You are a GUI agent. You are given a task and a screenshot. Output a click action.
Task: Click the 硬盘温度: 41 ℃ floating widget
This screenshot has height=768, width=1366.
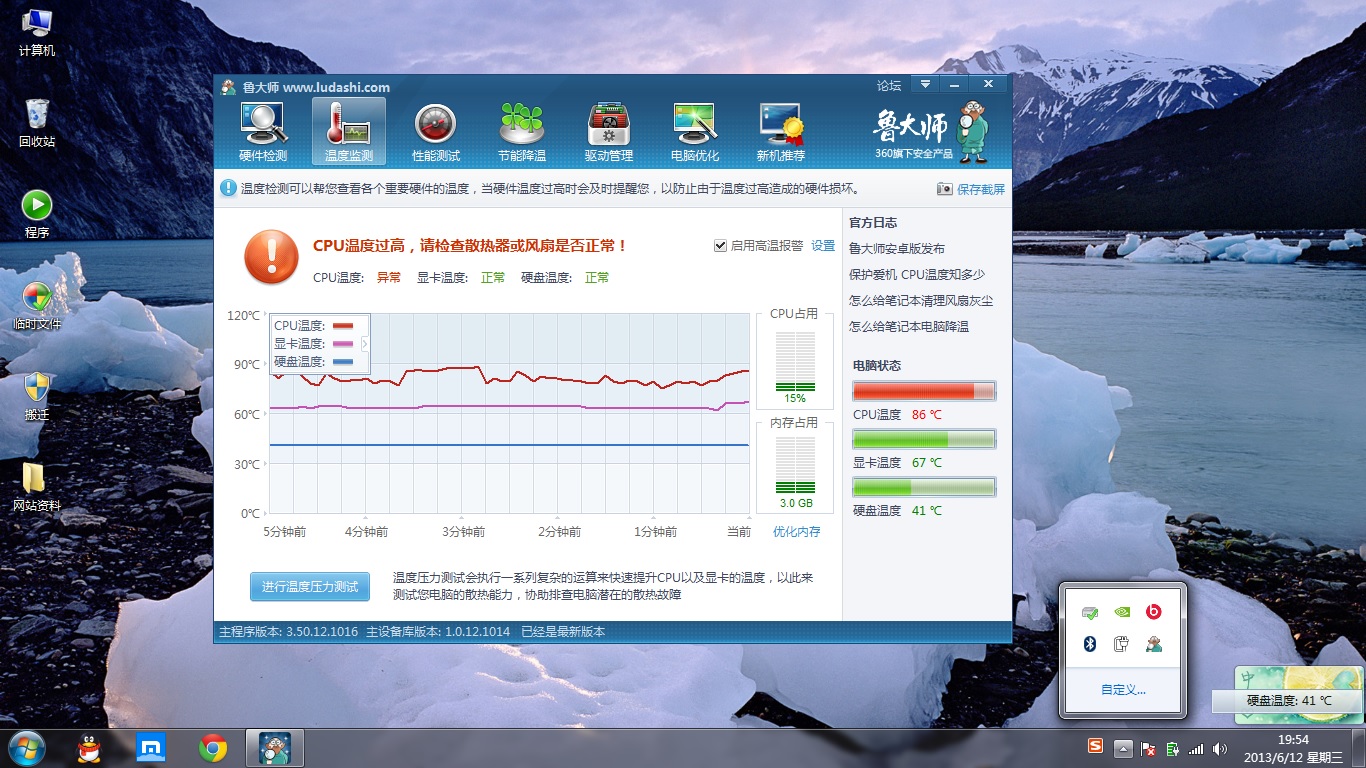point(1289,701)
